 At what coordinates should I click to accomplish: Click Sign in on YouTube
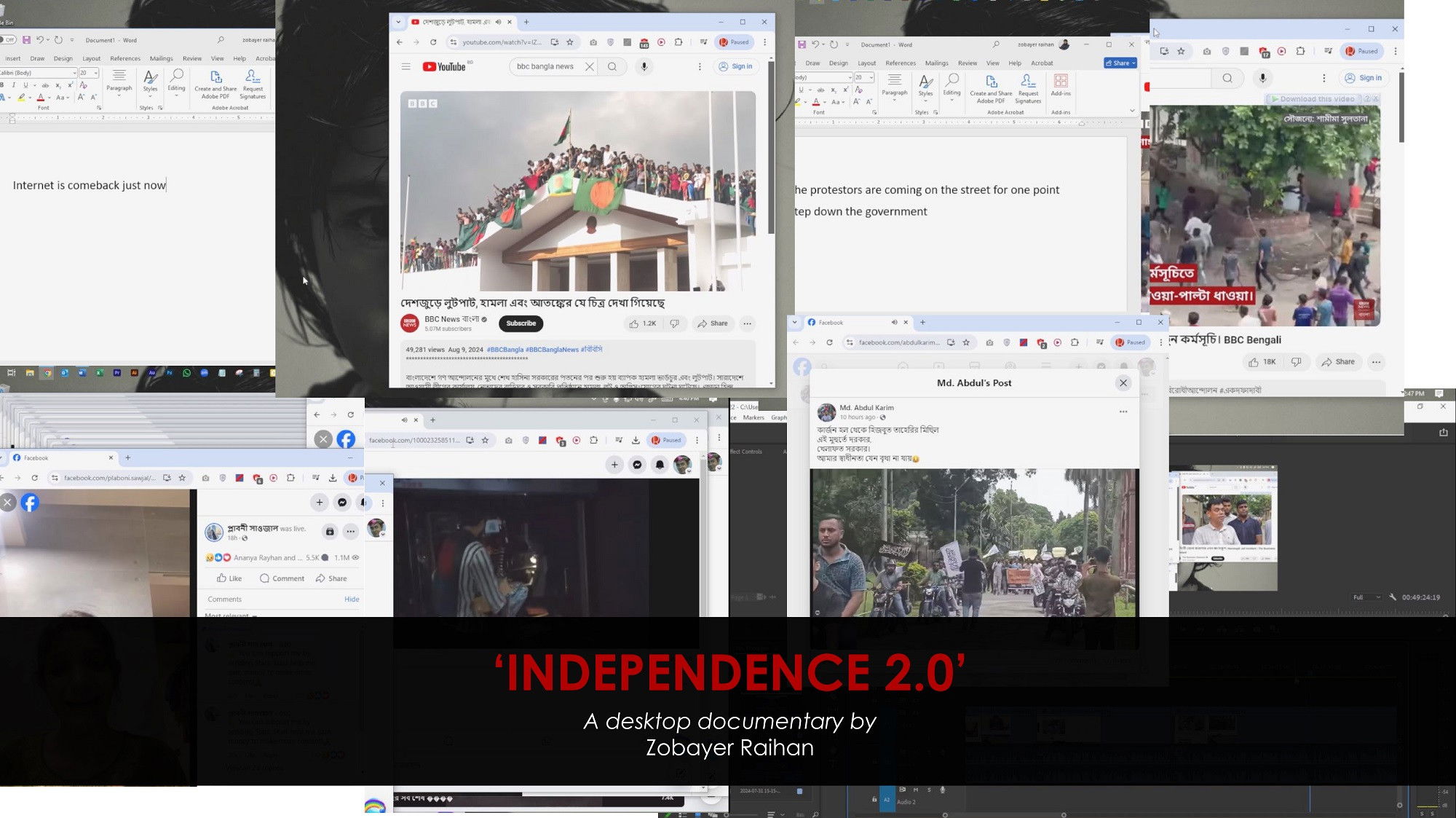click(737, 66)
